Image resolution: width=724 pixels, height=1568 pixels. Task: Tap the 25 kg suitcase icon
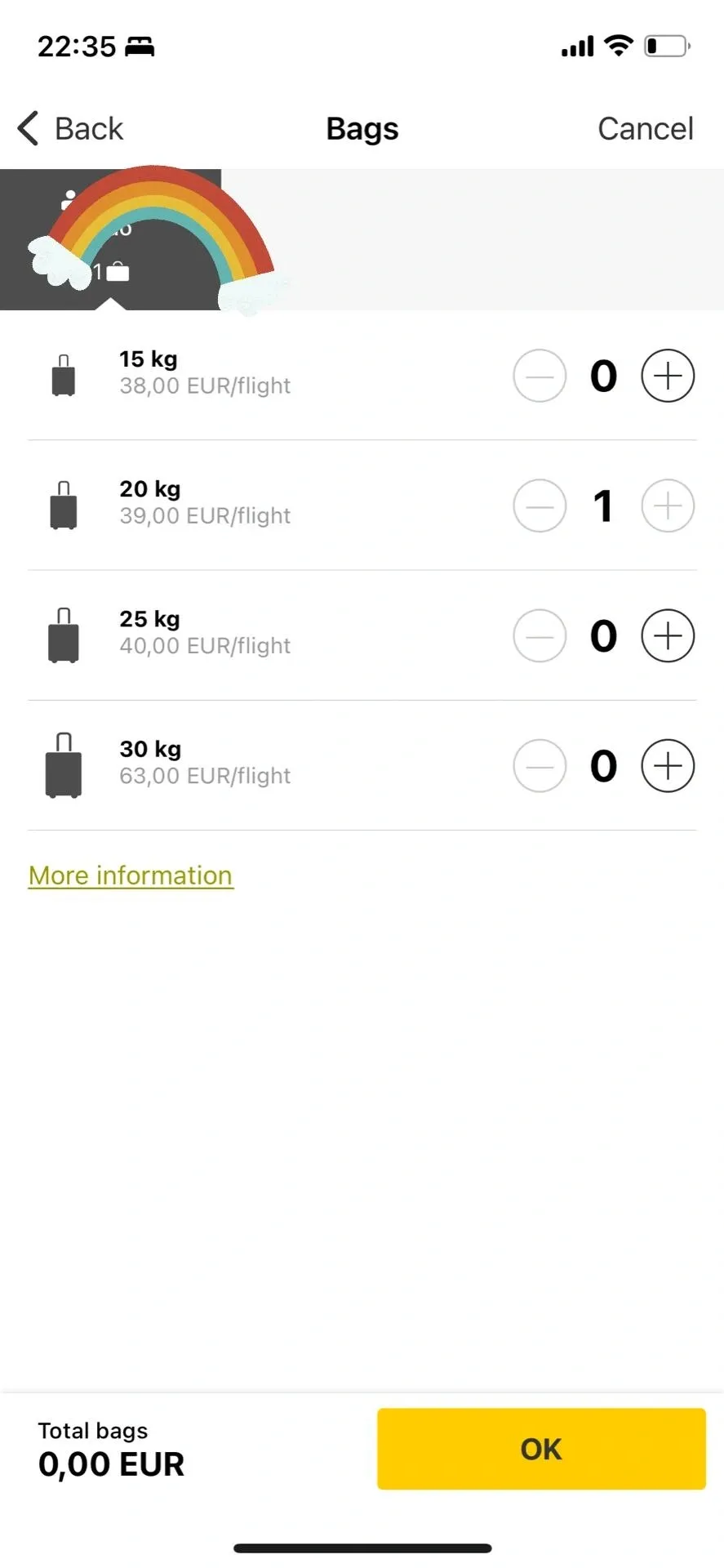point(64,635)
